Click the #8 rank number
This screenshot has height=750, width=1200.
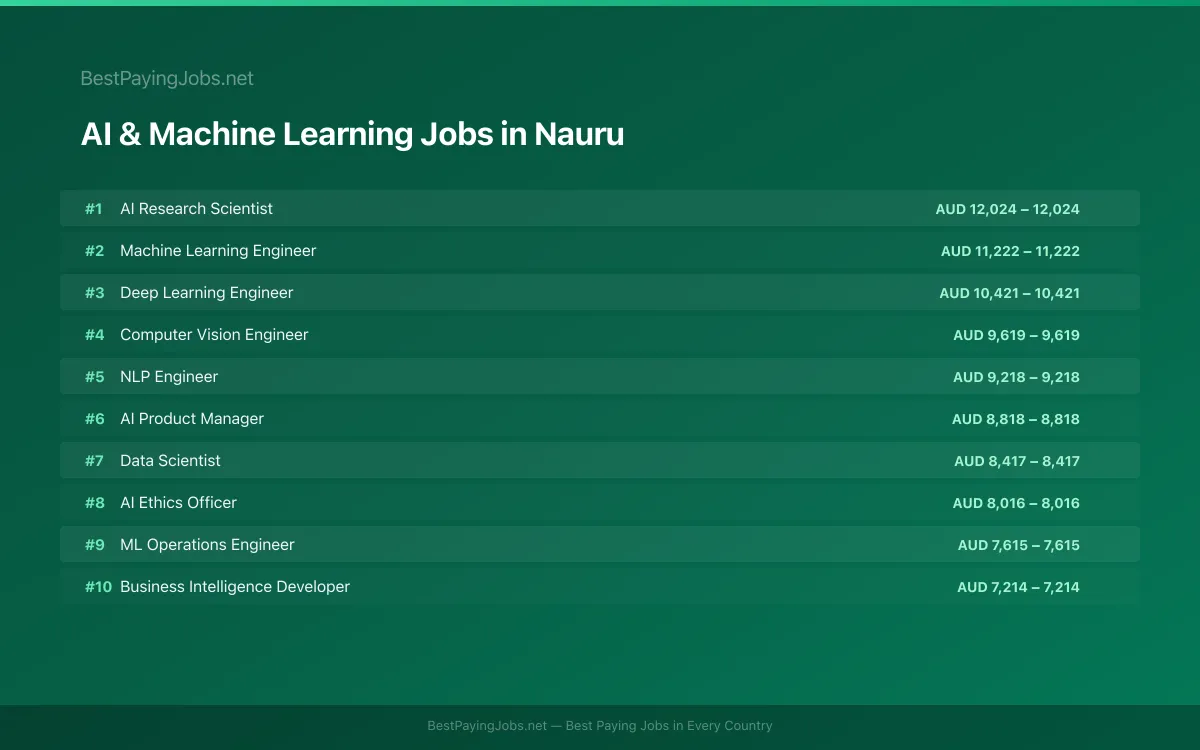coord(94,503)
